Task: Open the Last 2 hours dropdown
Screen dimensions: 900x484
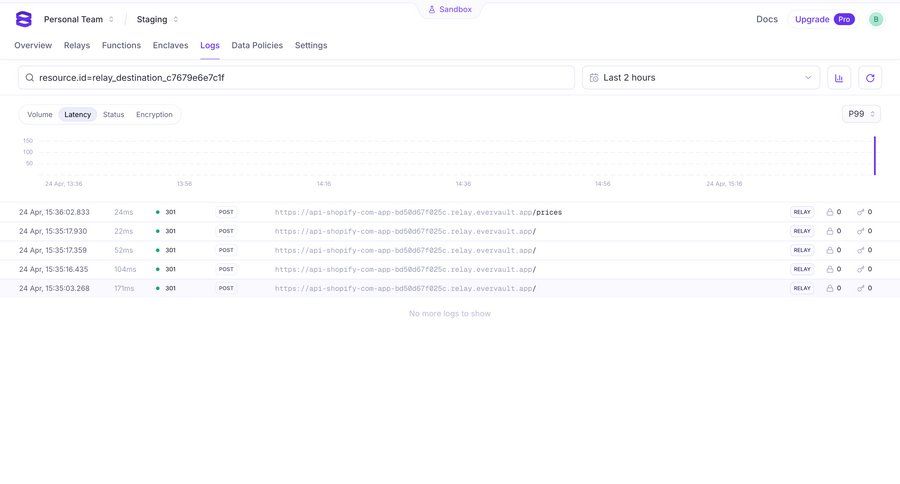Action: coord(700,78)
